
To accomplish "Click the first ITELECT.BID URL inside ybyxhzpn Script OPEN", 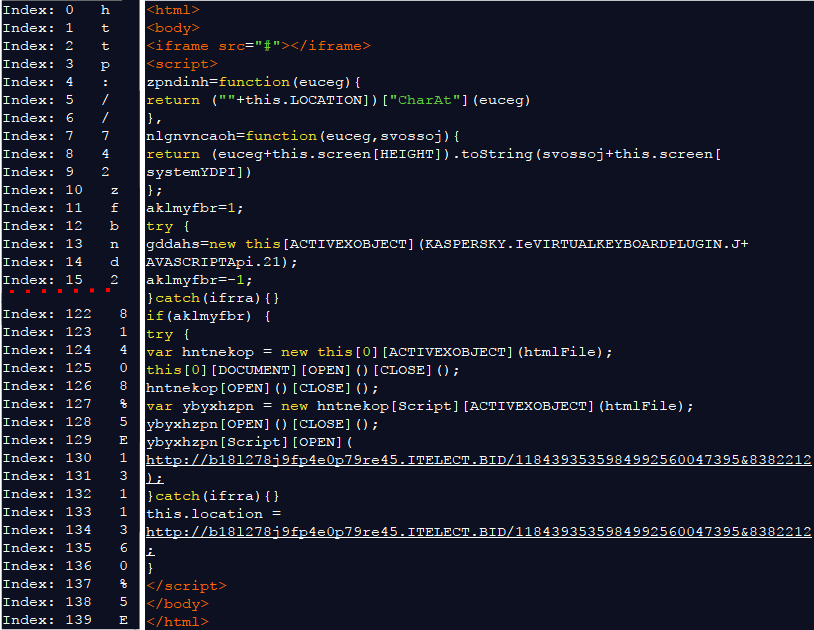I will (x=478, y=460).
